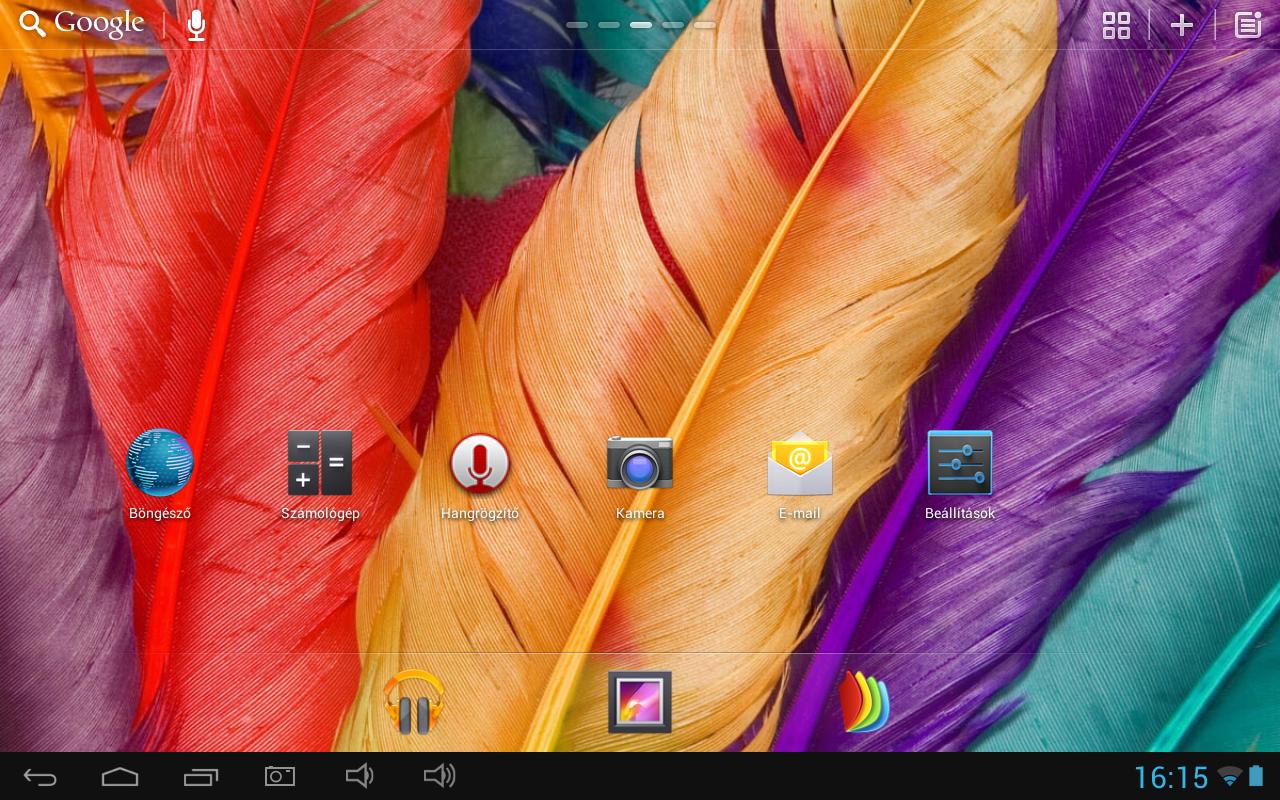Tap the battery status icon
The width and height of the screenshot is (1280, 800).
[x=1256, y=776]
